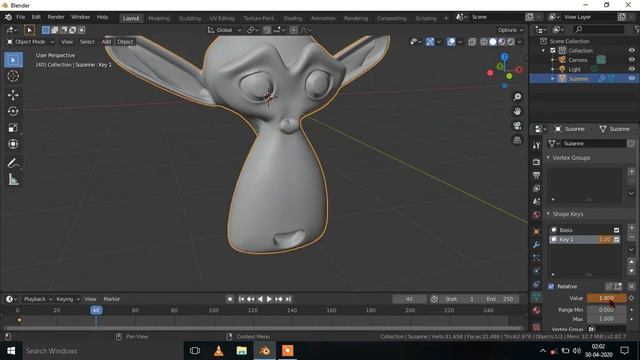640x360 pixels.
Task: Click the viewport Select menu
Action: (x=87, y=42)
